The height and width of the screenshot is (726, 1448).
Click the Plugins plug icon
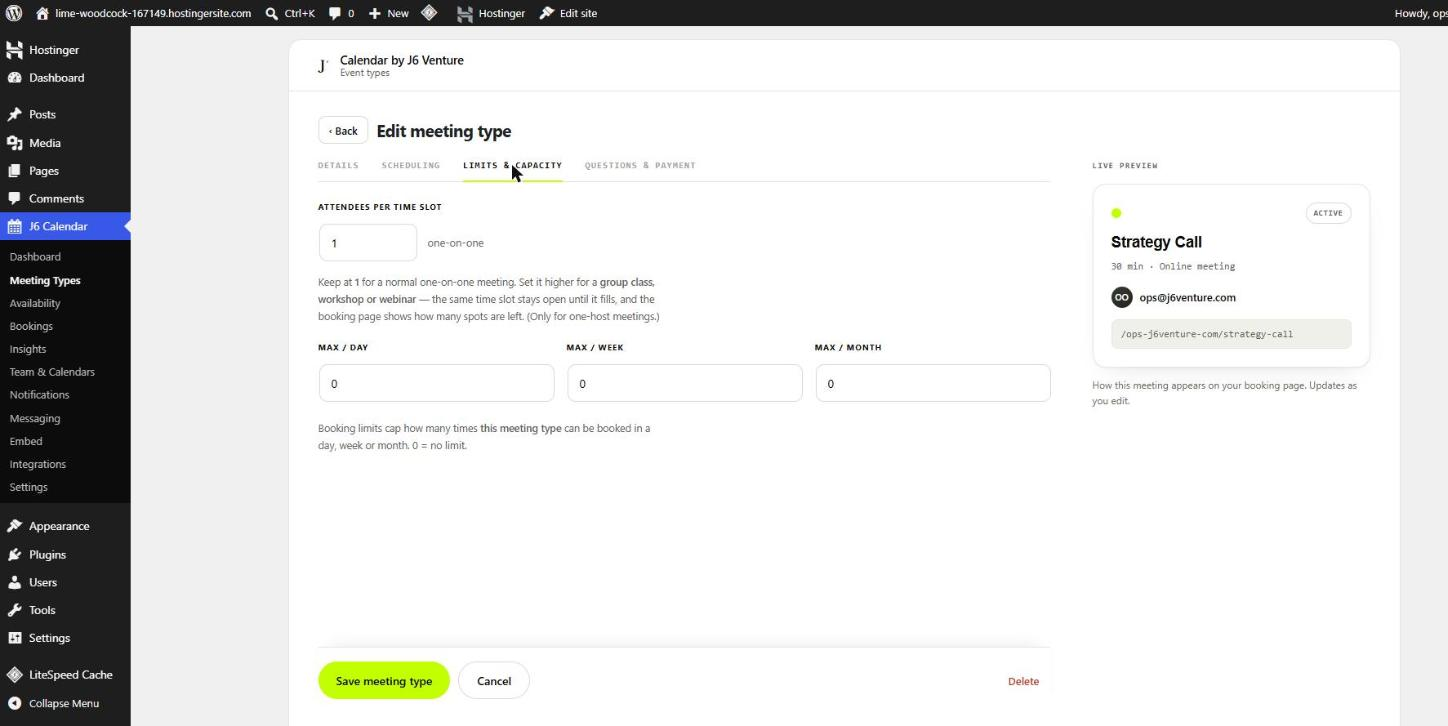[15, 554]
